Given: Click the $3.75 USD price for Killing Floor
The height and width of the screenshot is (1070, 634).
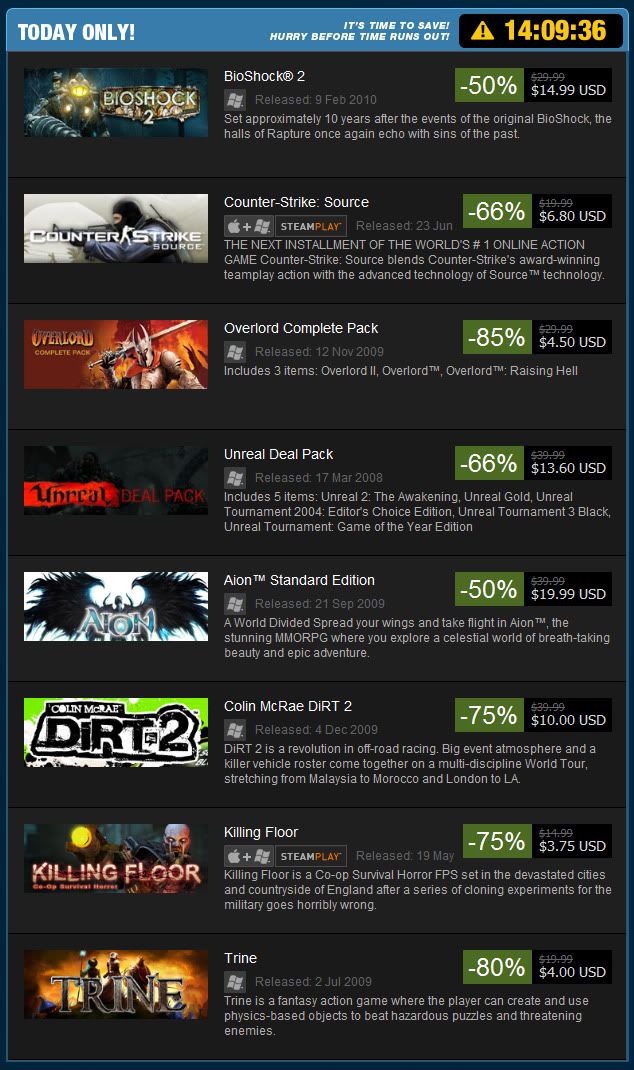Looking at the screenshot, I should pyautogui.click(x=572, y=846).
